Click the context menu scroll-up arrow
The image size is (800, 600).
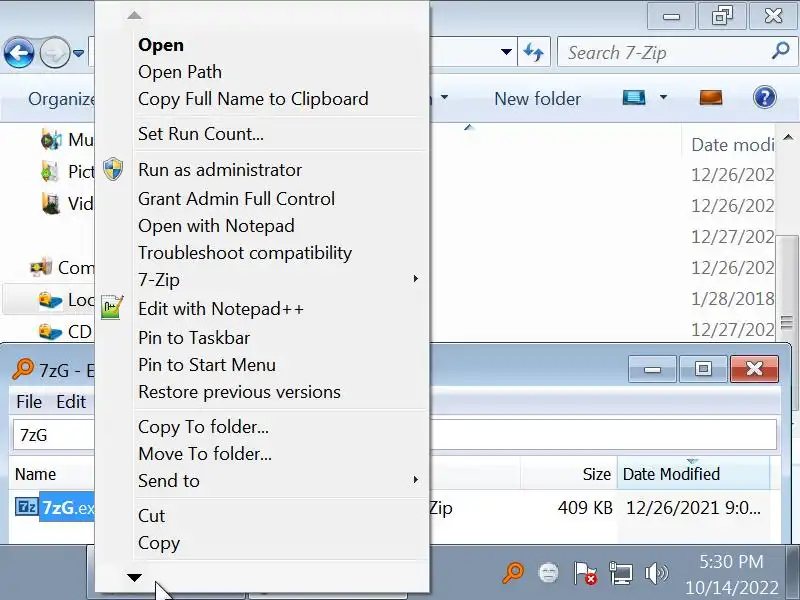tap(135, 15)
